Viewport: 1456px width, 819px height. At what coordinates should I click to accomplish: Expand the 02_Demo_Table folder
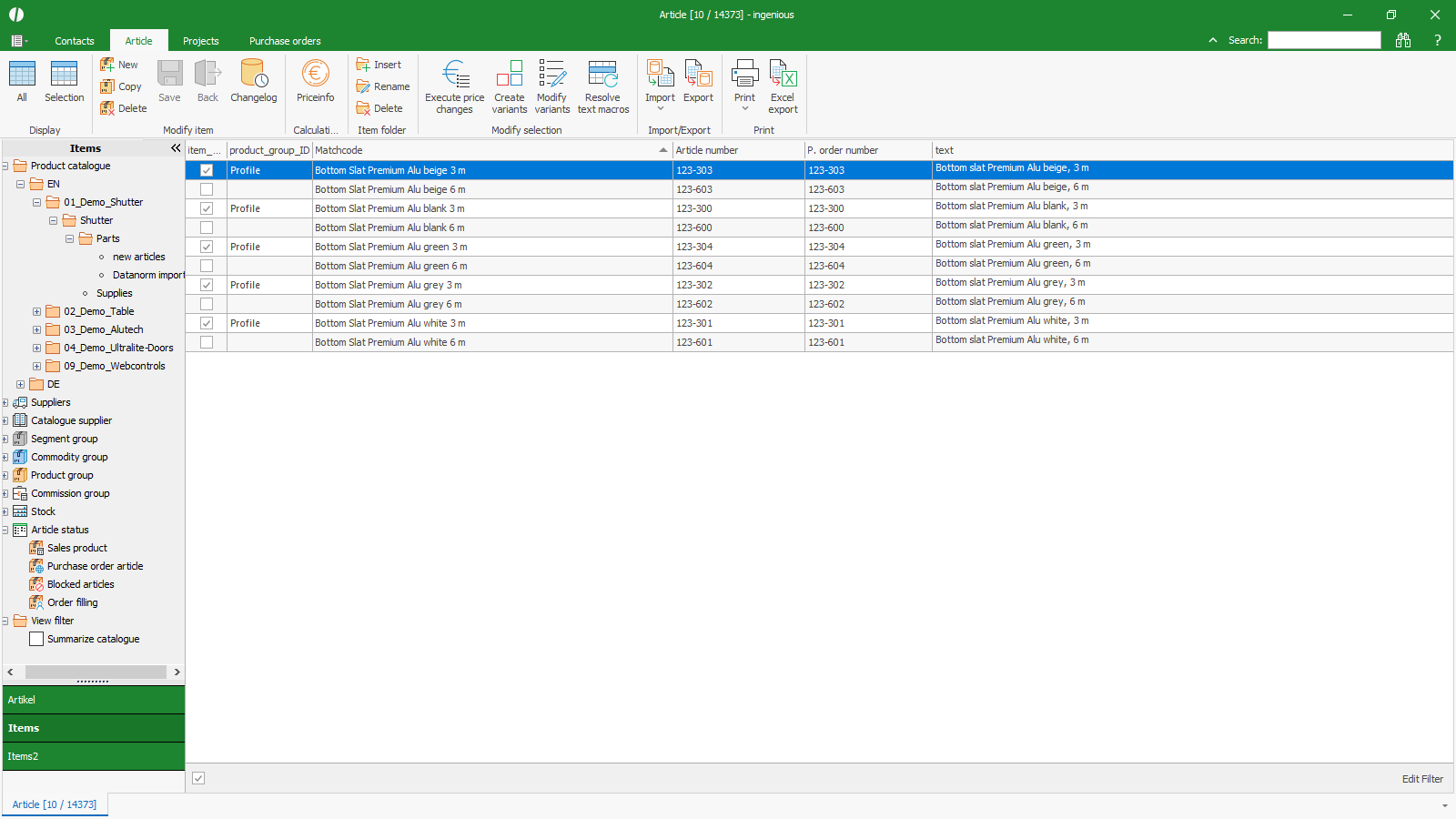tap(36, 311)
